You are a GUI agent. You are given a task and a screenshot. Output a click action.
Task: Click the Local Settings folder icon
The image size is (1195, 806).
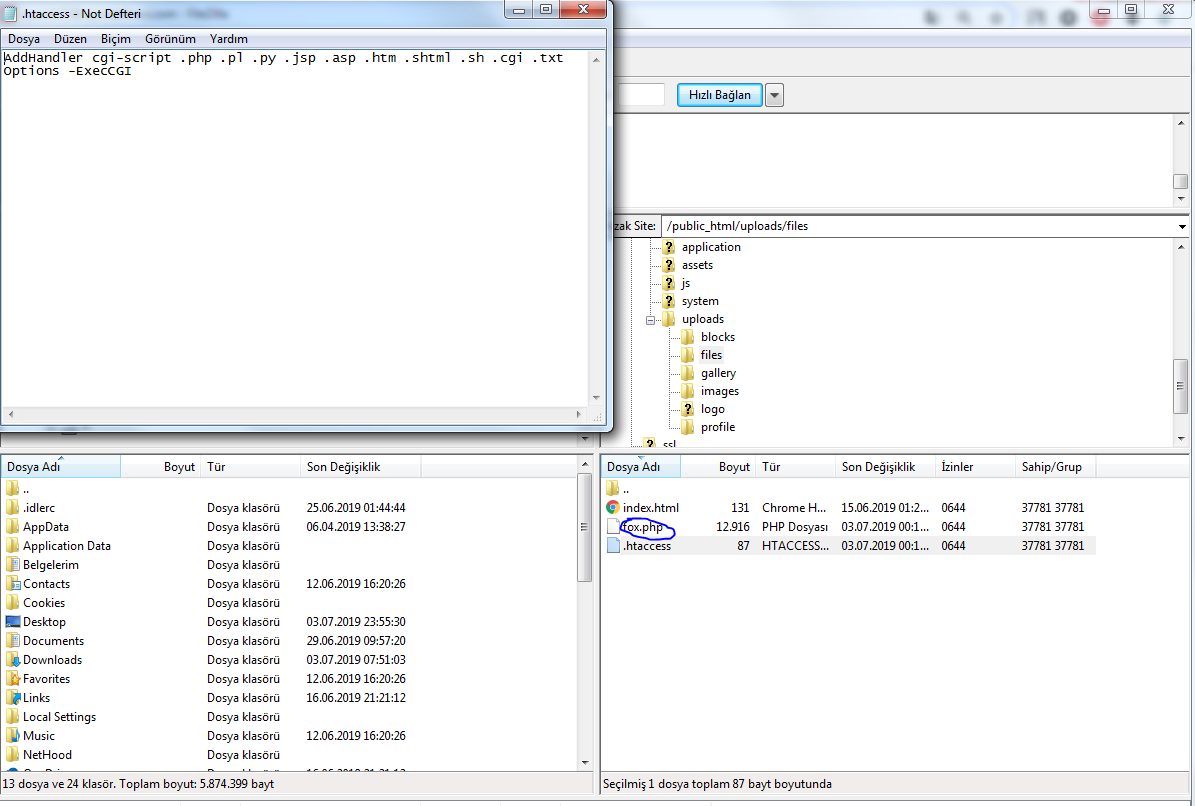click(x=12, y=717)
